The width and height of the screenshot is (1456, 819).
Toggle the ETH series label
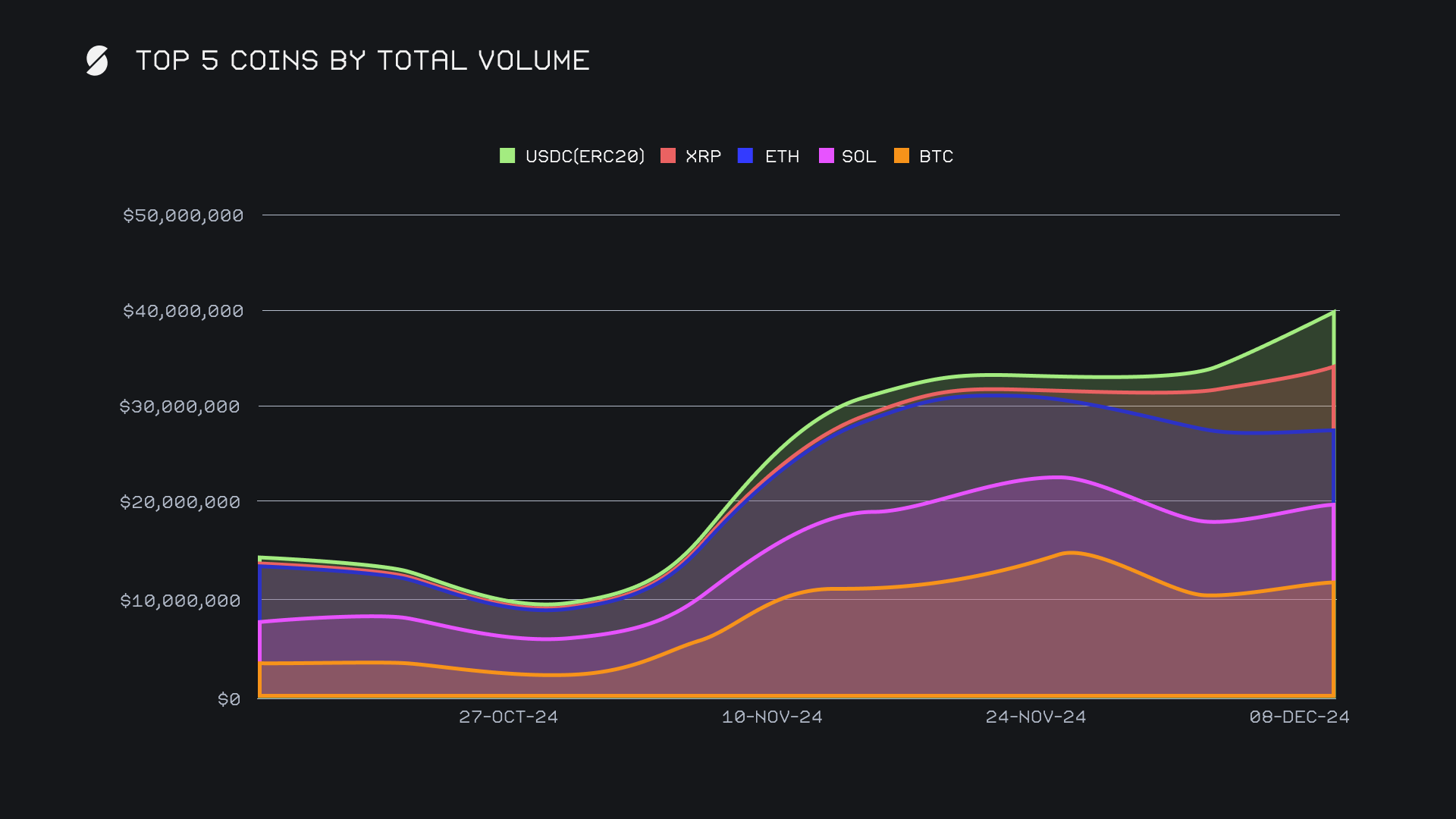(x=782, y=156)
